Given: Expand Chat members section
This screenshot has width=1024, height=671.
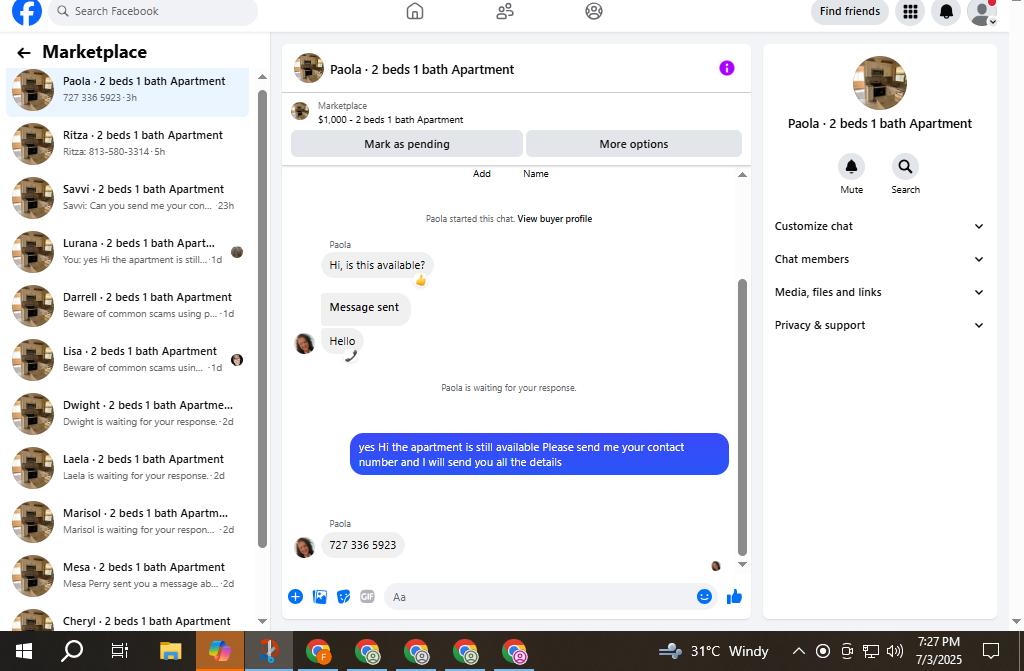Looking at the screenshot, I should coord(879,259).
